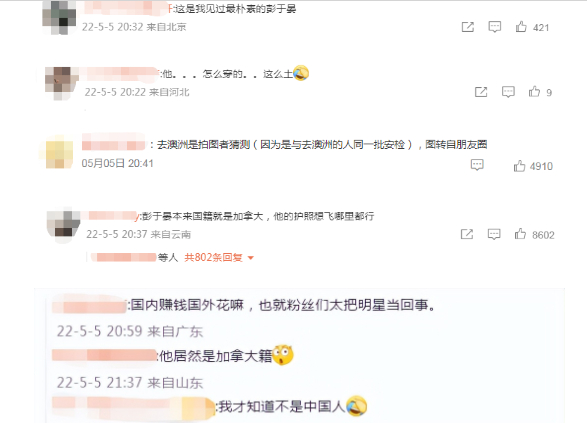This screenshot has width=587, height=423.
Task: Like the Hebei comment with 9 likes
Action: point(534,92)
